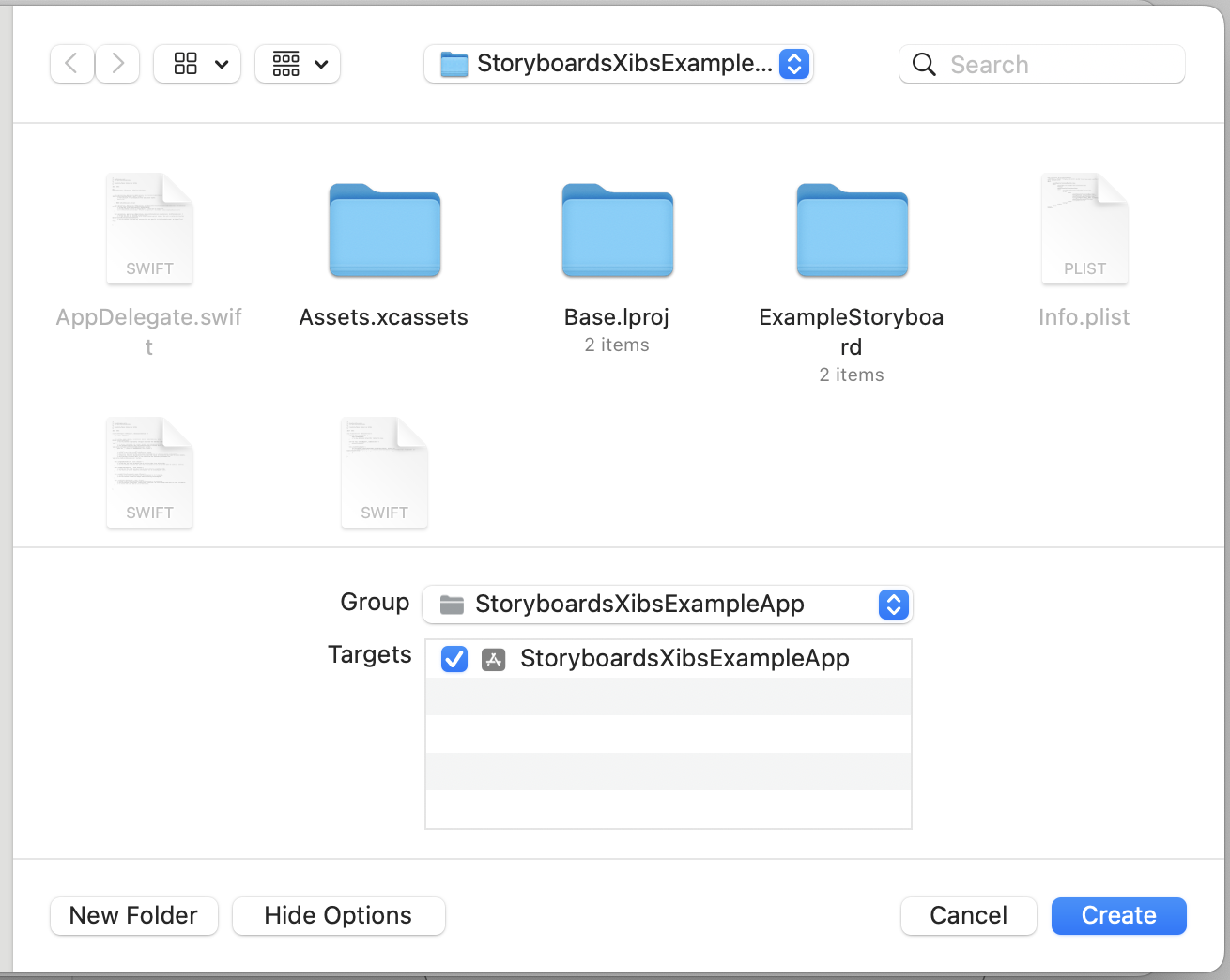This screenshot has width=1230, height=980.
Task: Cancel the file creation dialog
Action: click(x=968, y=916)
